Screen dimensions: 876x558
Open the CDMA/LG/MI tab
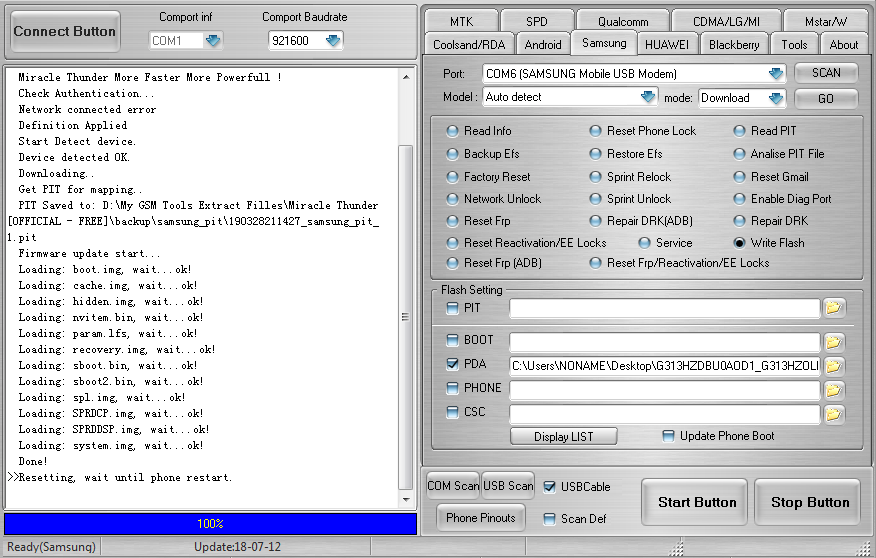pyautogui.click(x=726, y=21)
